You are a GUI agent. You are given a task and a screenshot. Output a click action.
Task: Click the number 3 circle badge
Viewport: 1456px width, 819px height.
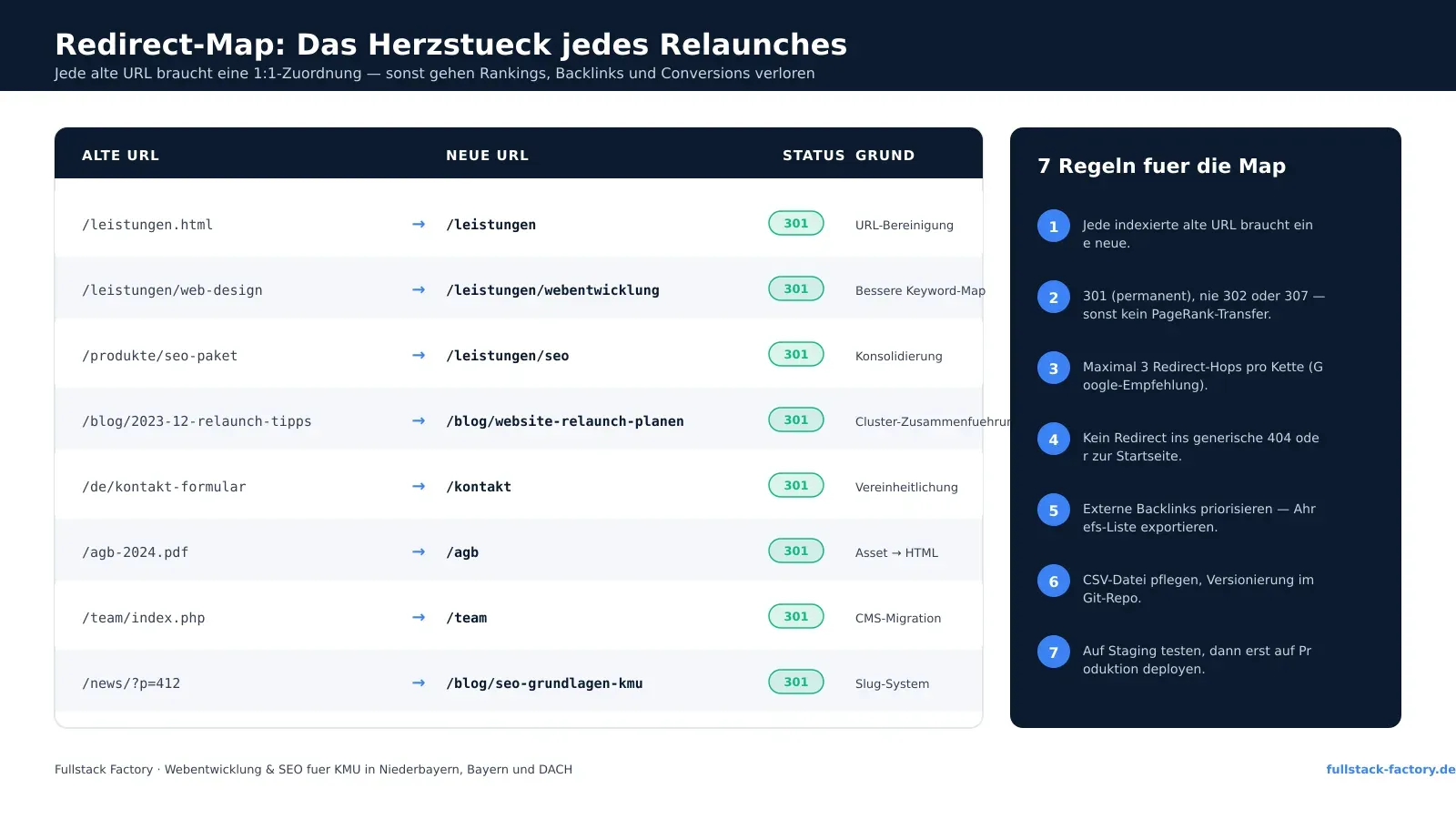point(1054,369)
